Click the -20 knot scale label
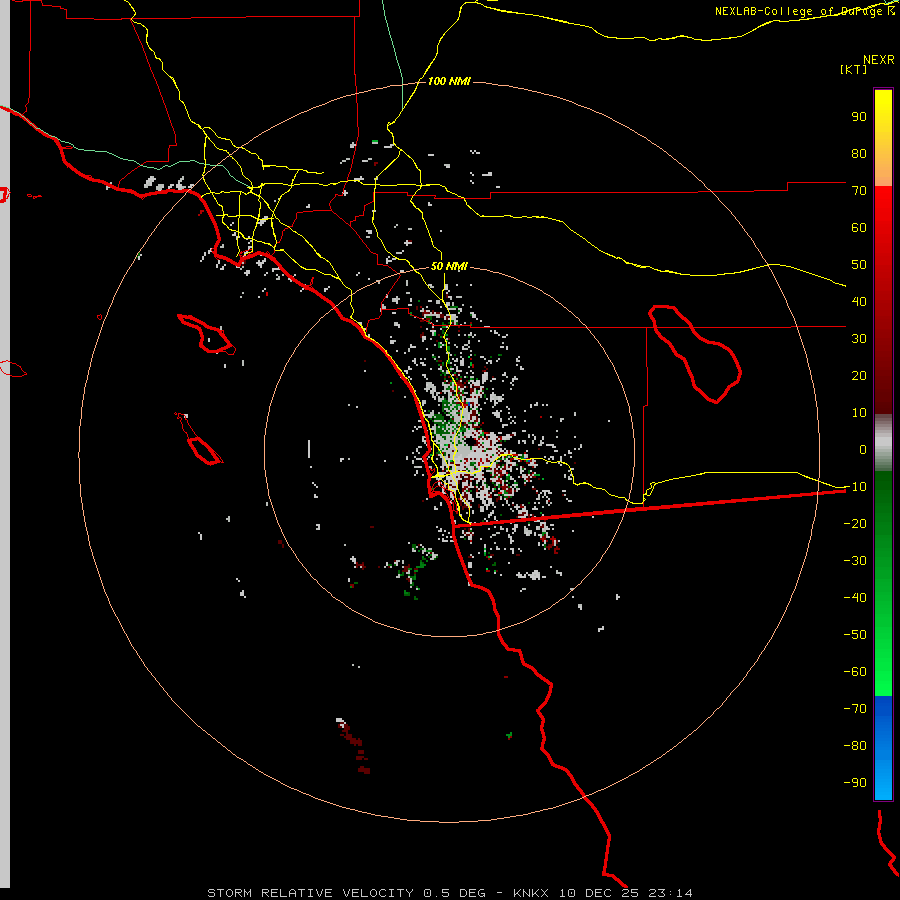 click(855, 523)
